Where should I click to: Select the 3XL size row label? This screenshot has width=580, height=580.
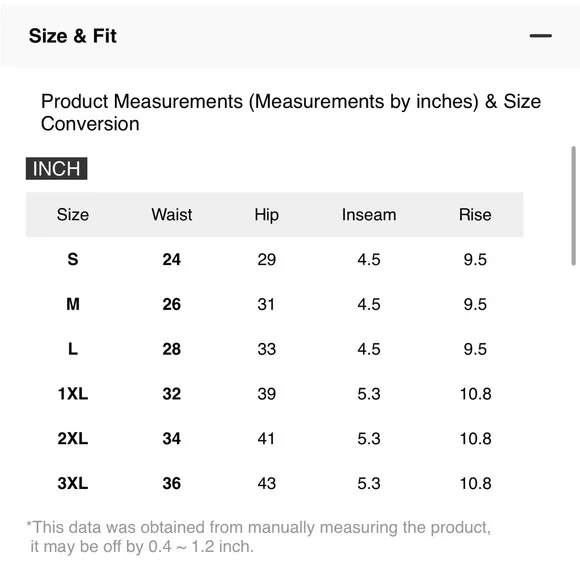[x=73, y=483]
